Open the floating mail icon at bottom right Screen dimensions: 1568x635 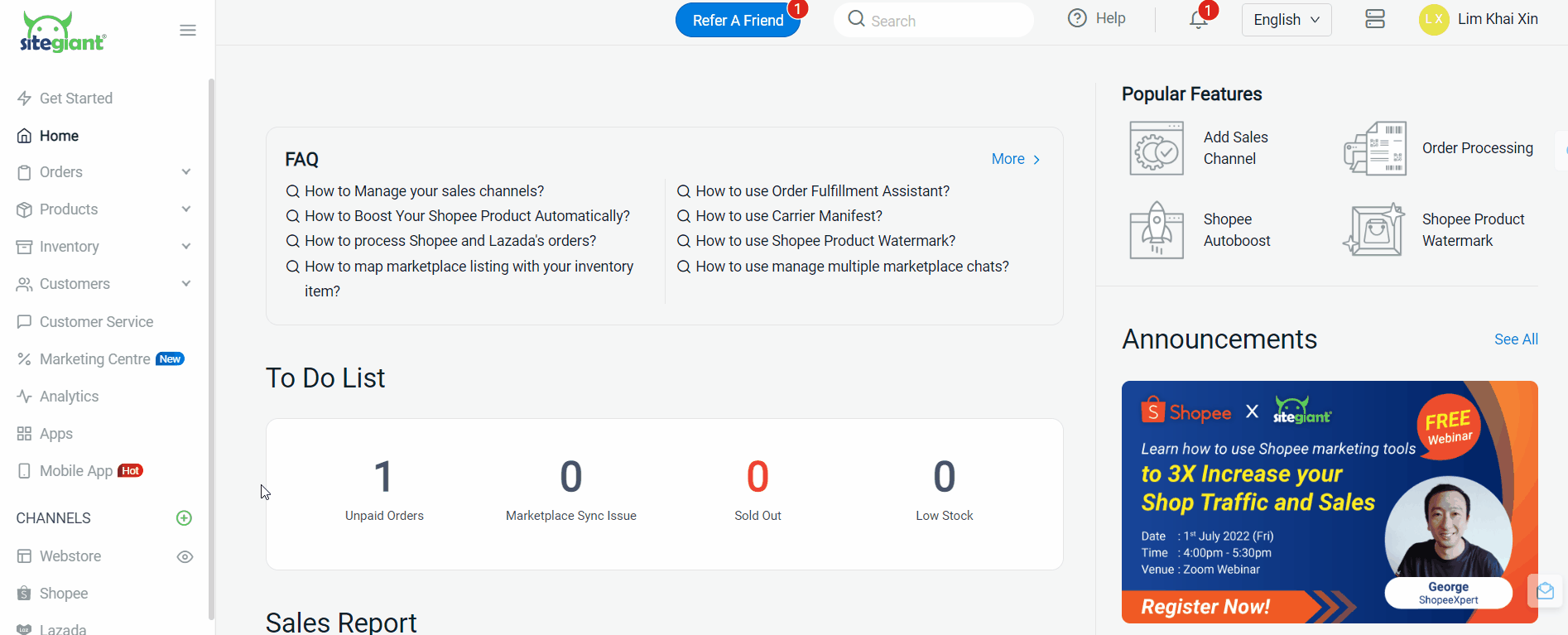coord(1545,591)
